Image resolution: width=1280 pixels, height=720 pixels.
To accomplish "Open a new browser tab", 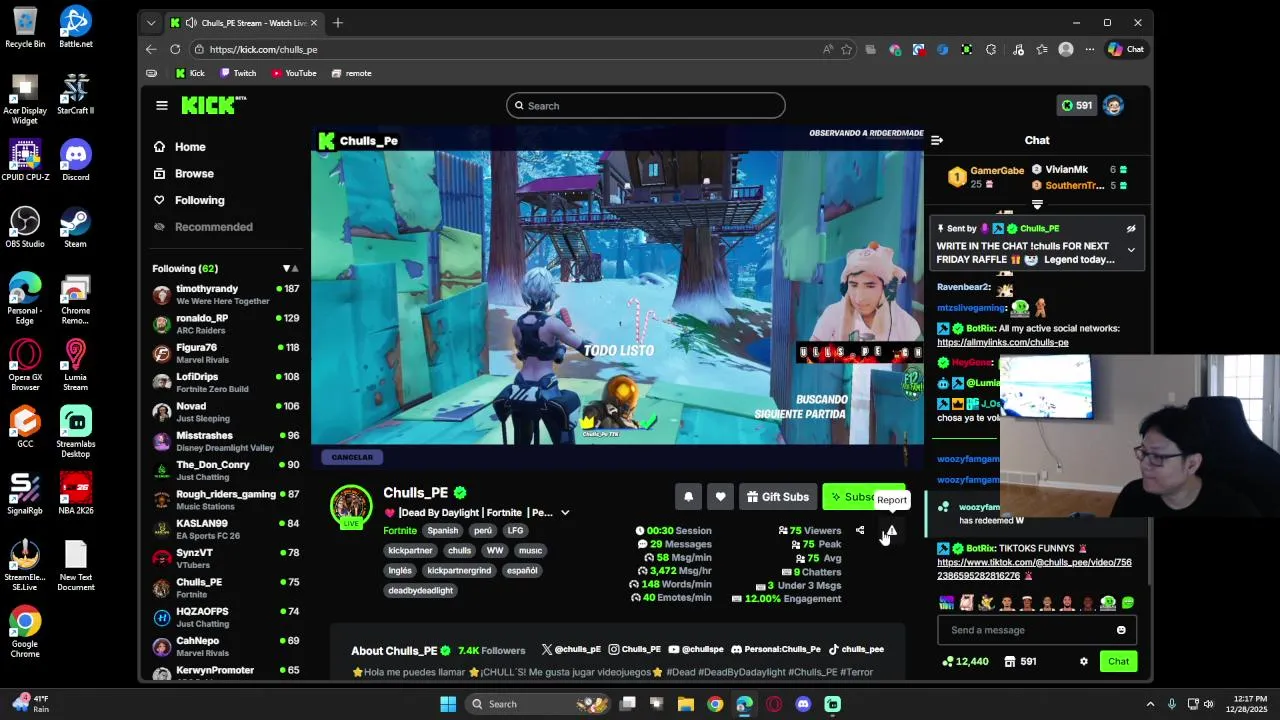I will [x=338, y=22].
